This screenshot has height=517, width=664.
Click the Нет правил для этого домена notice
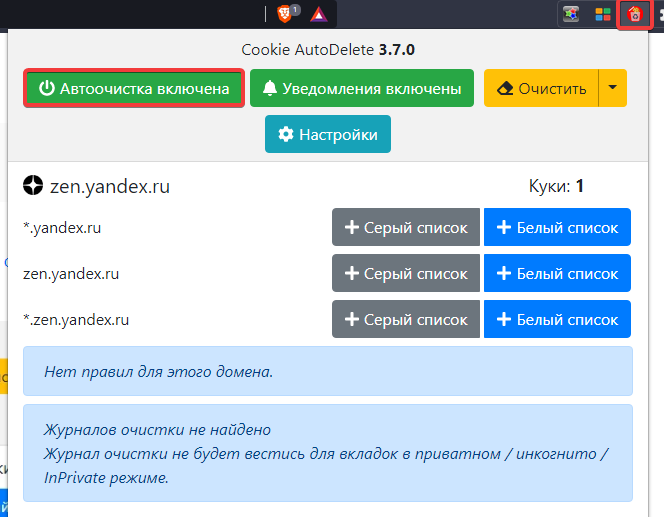point(328,371)
